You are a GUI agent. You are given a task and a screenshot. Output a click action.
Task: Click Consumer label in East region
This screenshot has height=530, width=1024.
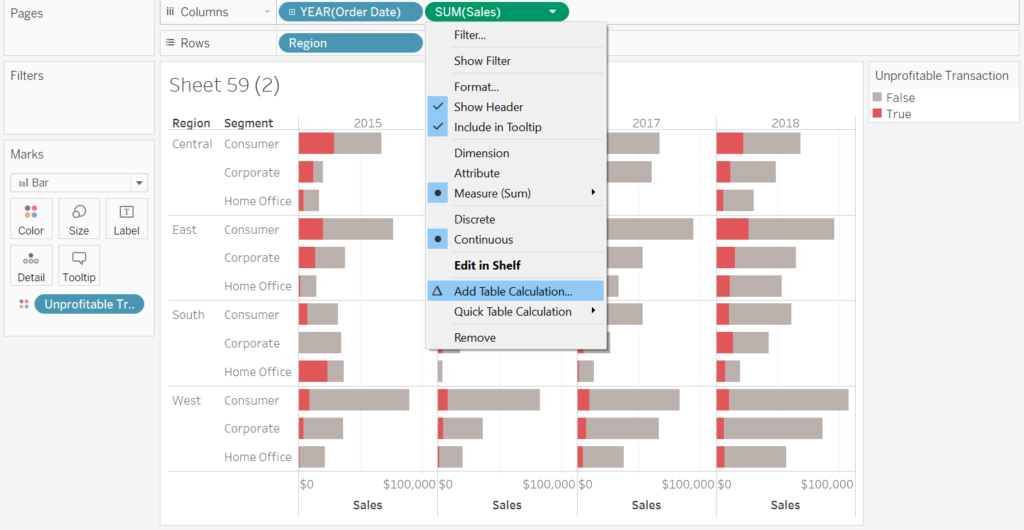pos(251,230)
